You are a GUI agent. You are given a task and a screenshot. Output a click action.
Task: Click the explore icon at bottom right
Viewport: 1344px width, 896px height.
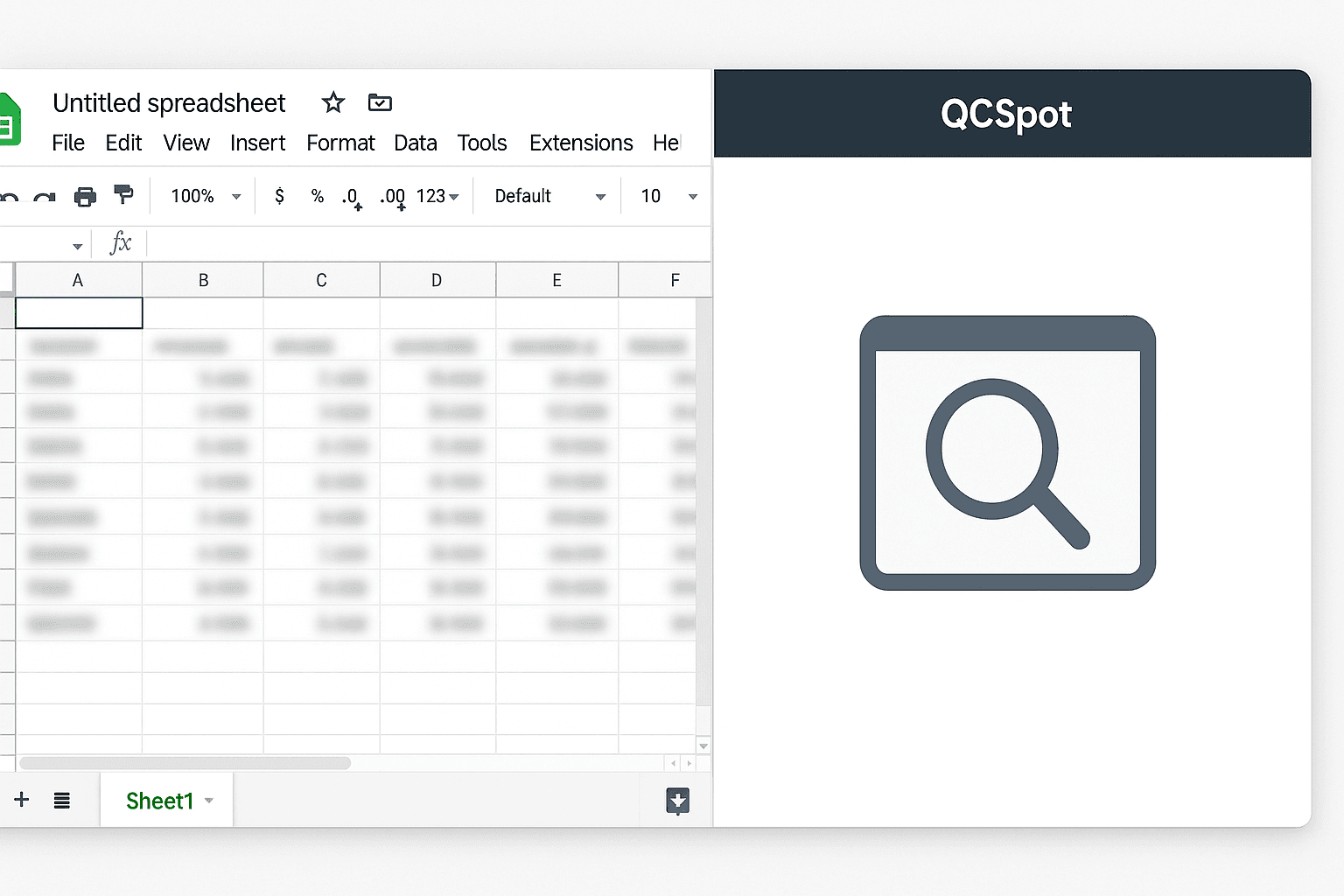(677, 801)
